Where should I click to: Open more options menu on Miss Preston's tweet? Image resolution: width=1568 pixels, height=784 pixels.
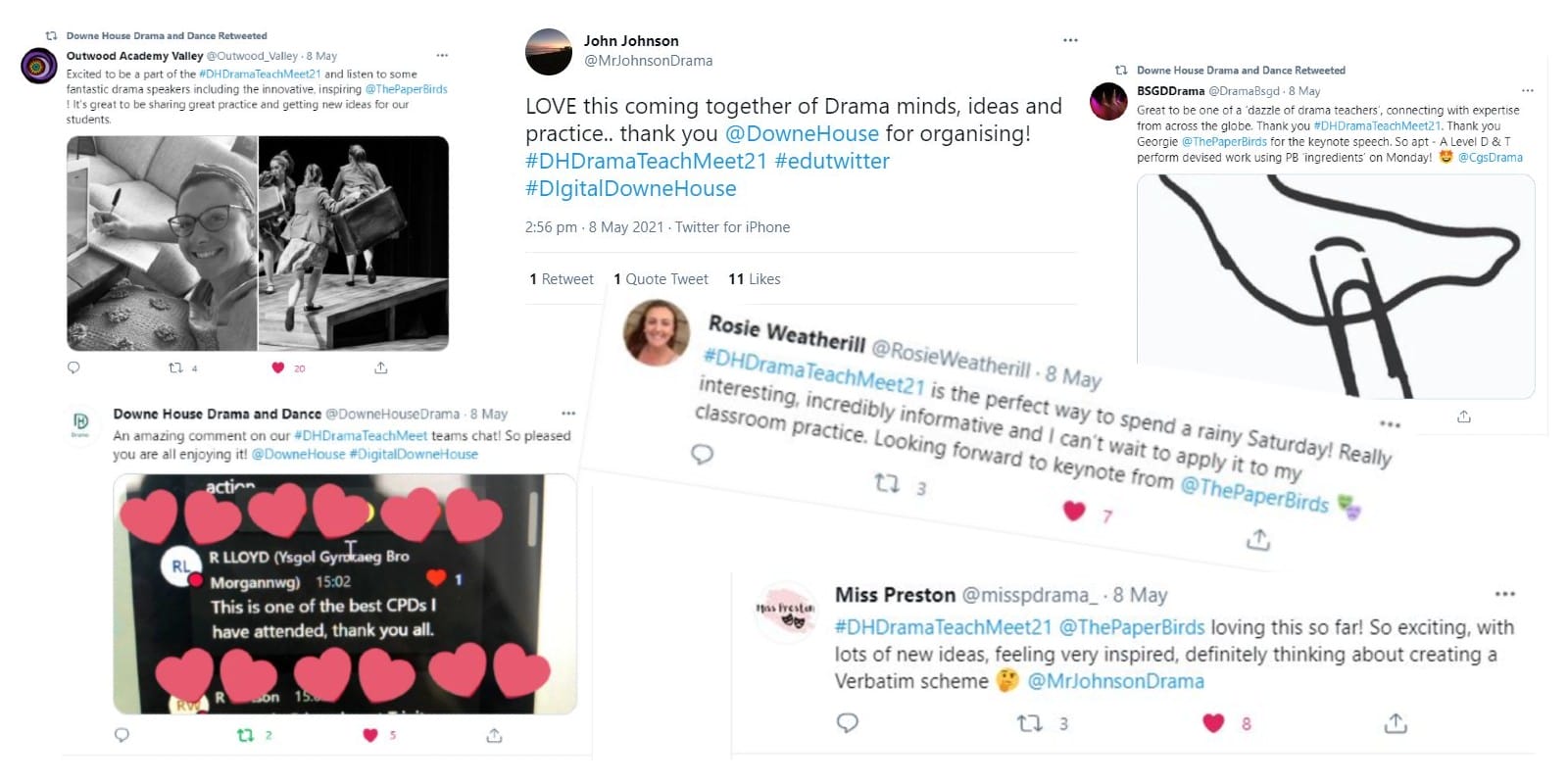click(x=1505, y=594)
